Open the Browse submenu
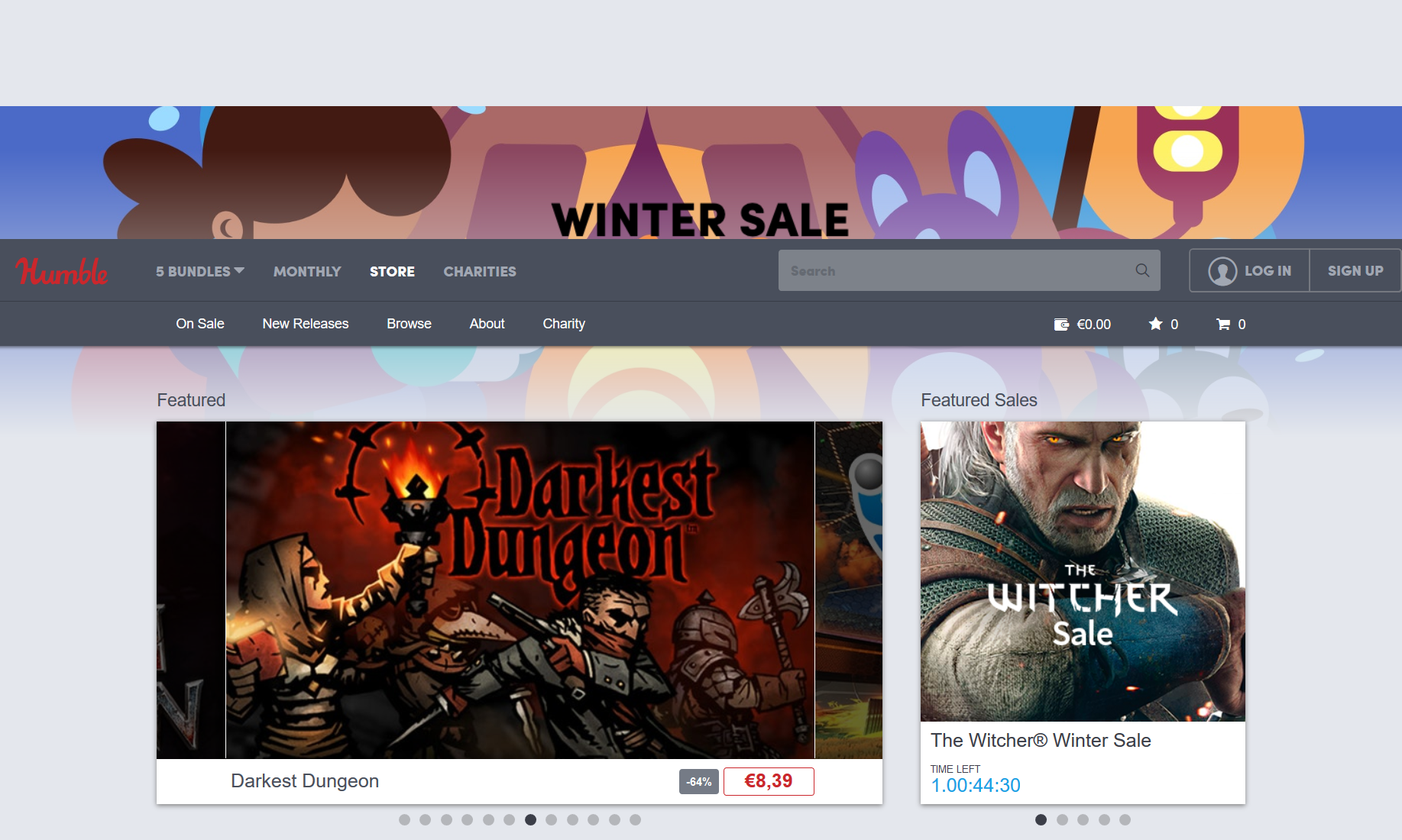 (409, 324)
